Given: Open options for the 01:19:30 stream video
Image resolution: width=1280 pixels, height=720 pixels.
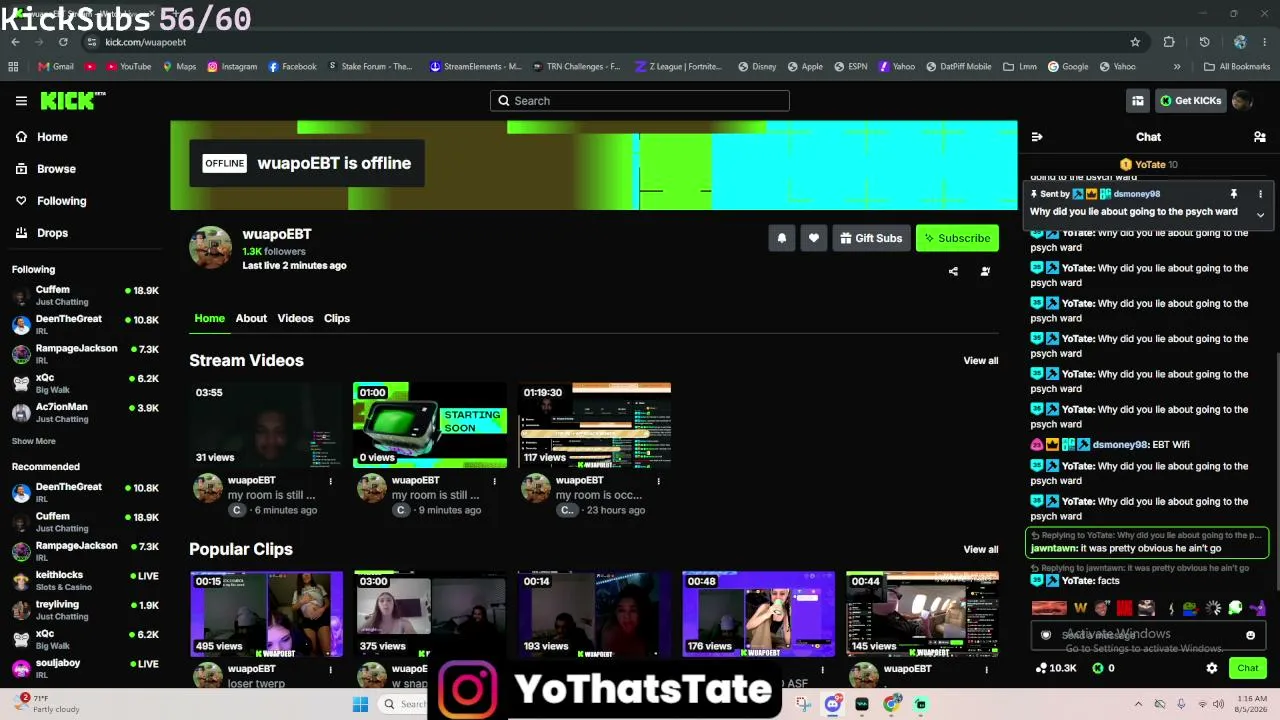Looking at the screenshot, I should point(658,481).
